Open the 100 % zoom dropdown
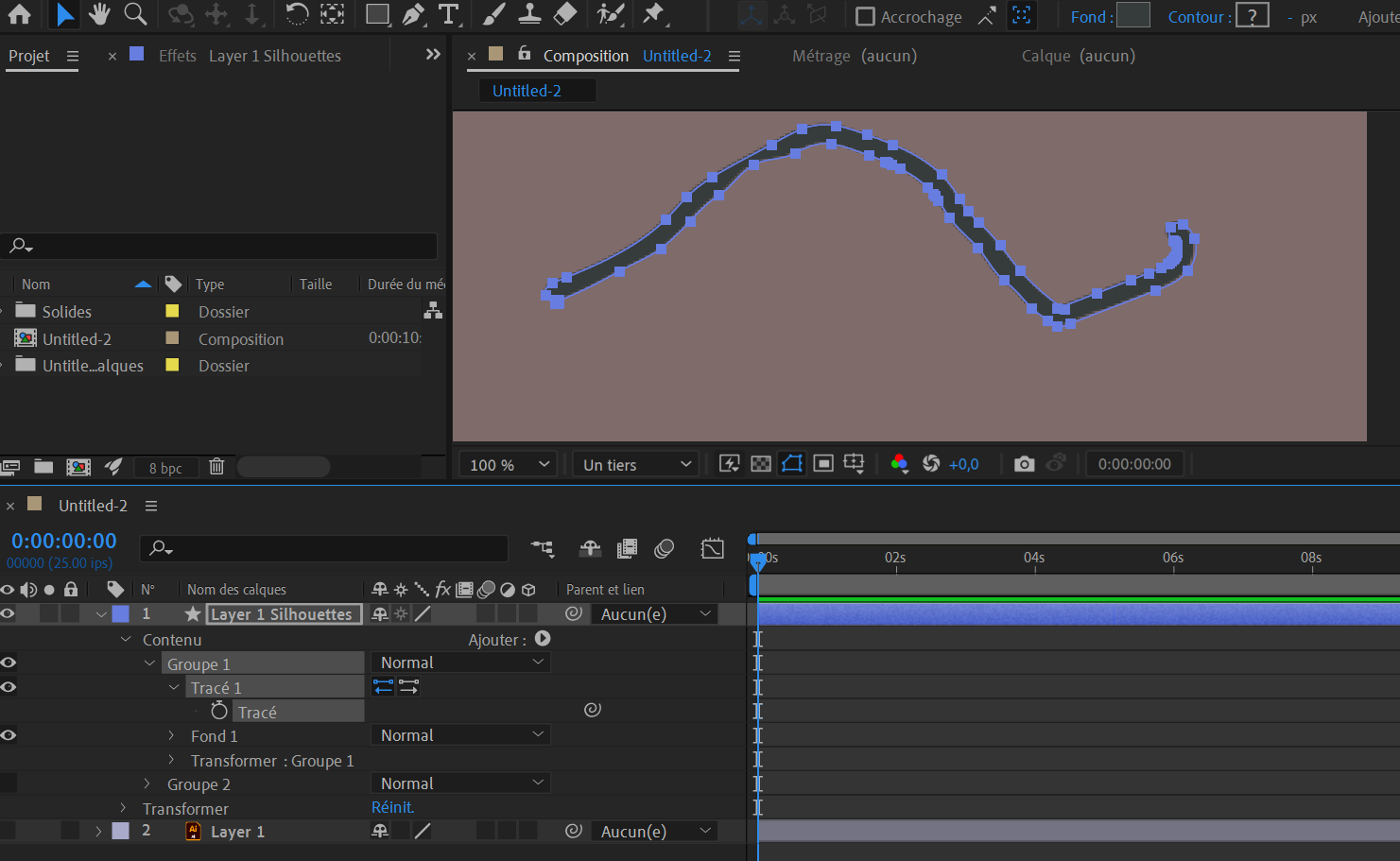This screenshot has width=1400, height=861. click(510, 465)
